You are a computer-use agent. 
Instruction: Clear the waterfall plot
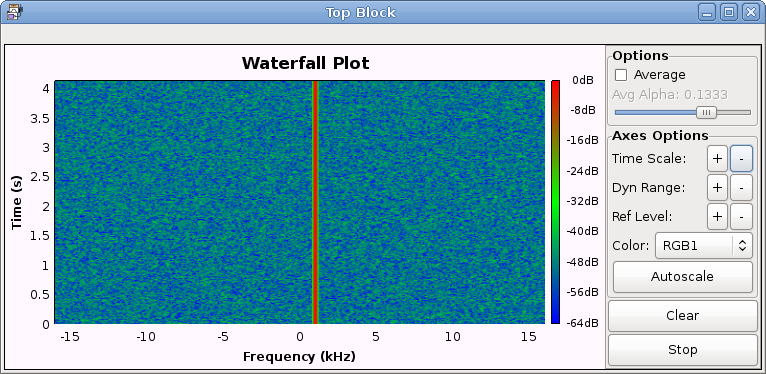pyautogui.click(x=682, y=315)
